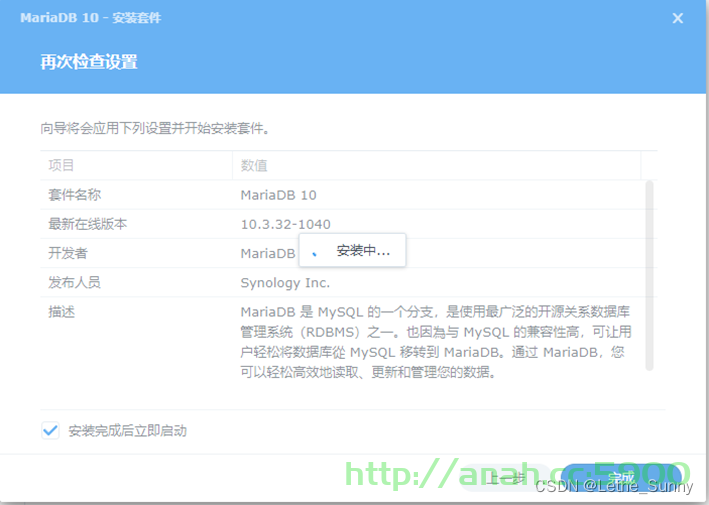Select the 套件名称 row label
This screenshot has width=709, height=505.
click(x=75, y=195)
